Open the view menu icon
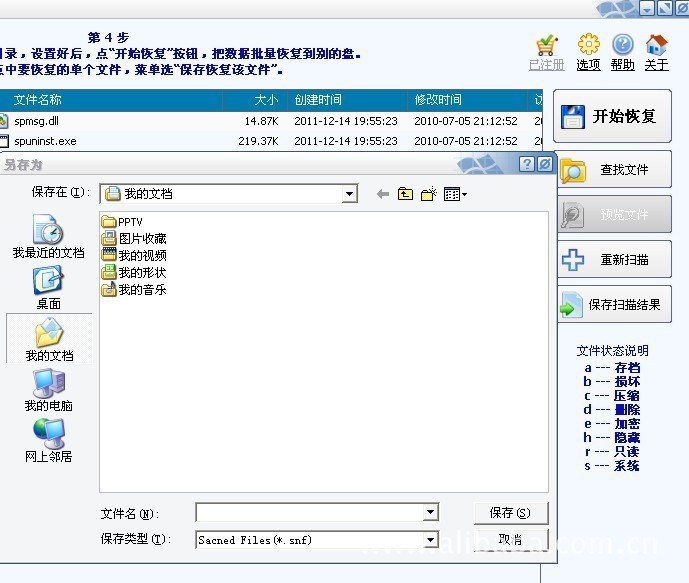This screenshot has height=583, width=689. [455, 194]
